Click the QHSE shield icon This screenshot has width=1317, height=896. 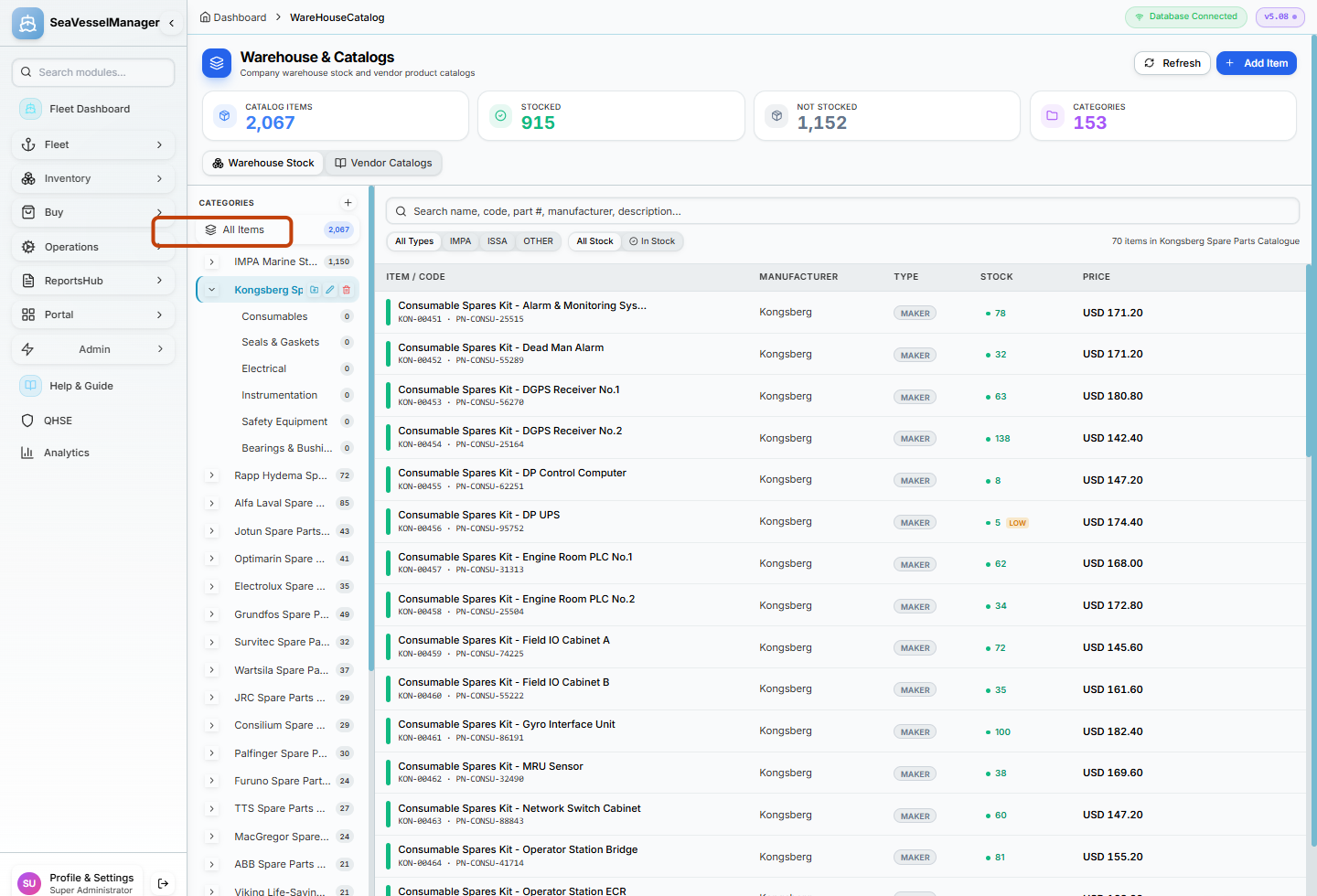(27, 421)
